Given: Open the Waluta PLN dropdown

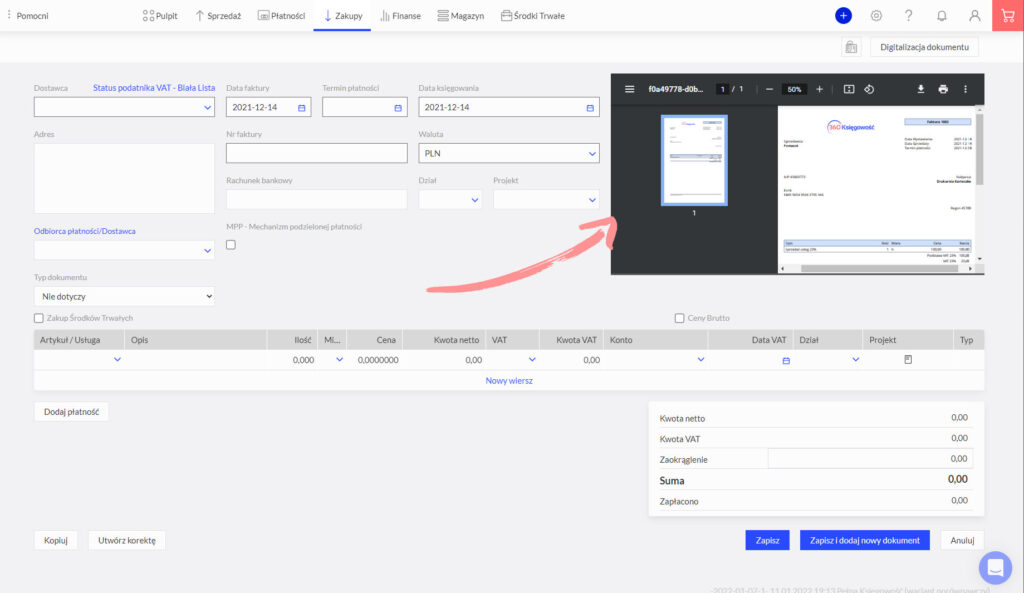Looking at the screenshot, I should 592,154.
